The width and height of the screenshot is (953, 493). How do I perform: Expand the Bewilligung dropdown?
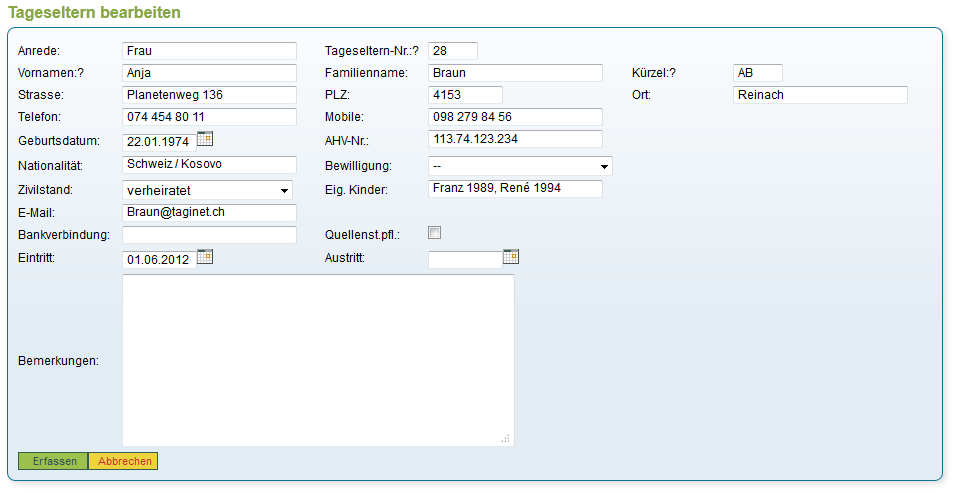tap(520, 166)
